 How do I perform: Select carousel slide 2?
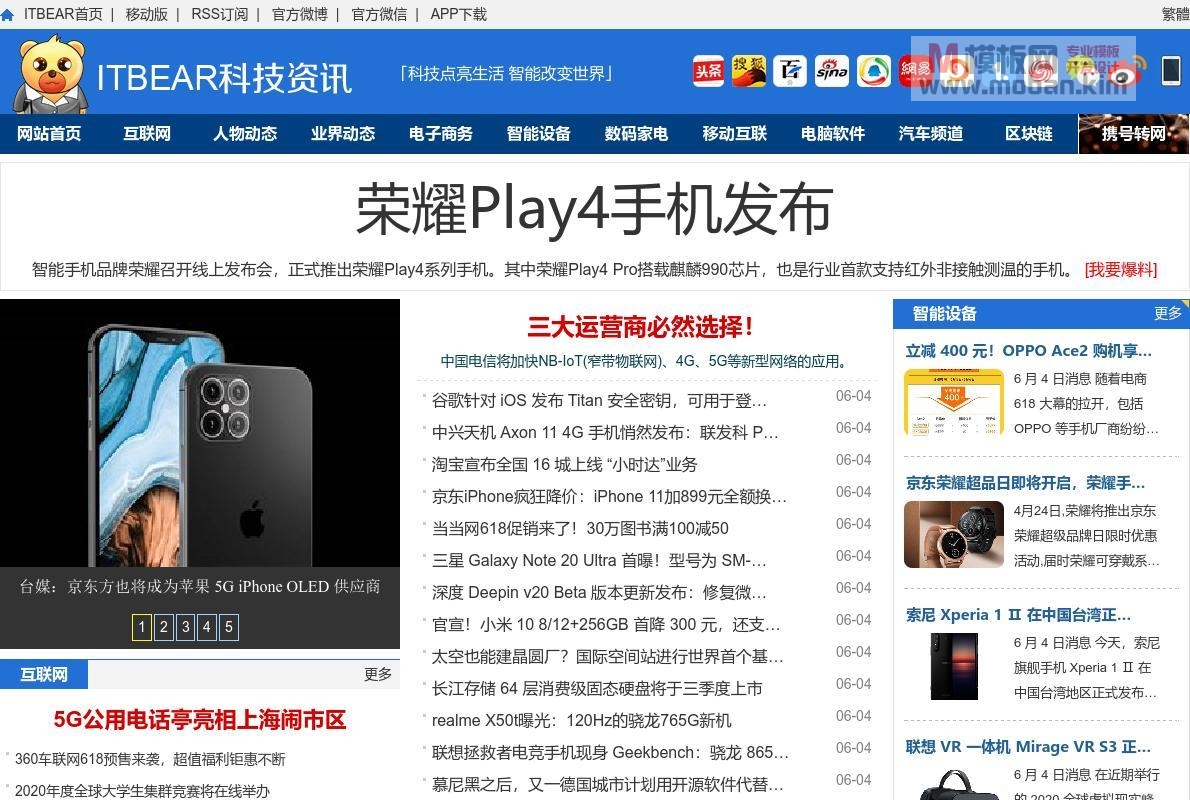tap(163, 627)
